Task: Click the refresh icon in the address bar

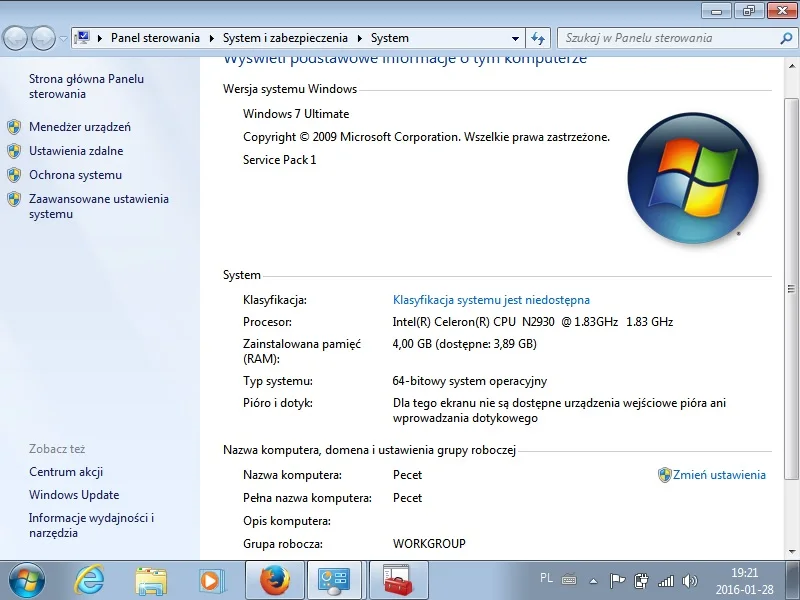Action: pyautogui.click(x=538, y=37)
